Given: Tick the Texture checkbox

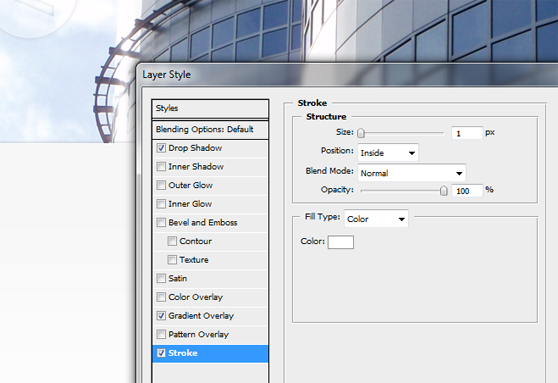Looking at the screenshot, I should coord(172,260).
